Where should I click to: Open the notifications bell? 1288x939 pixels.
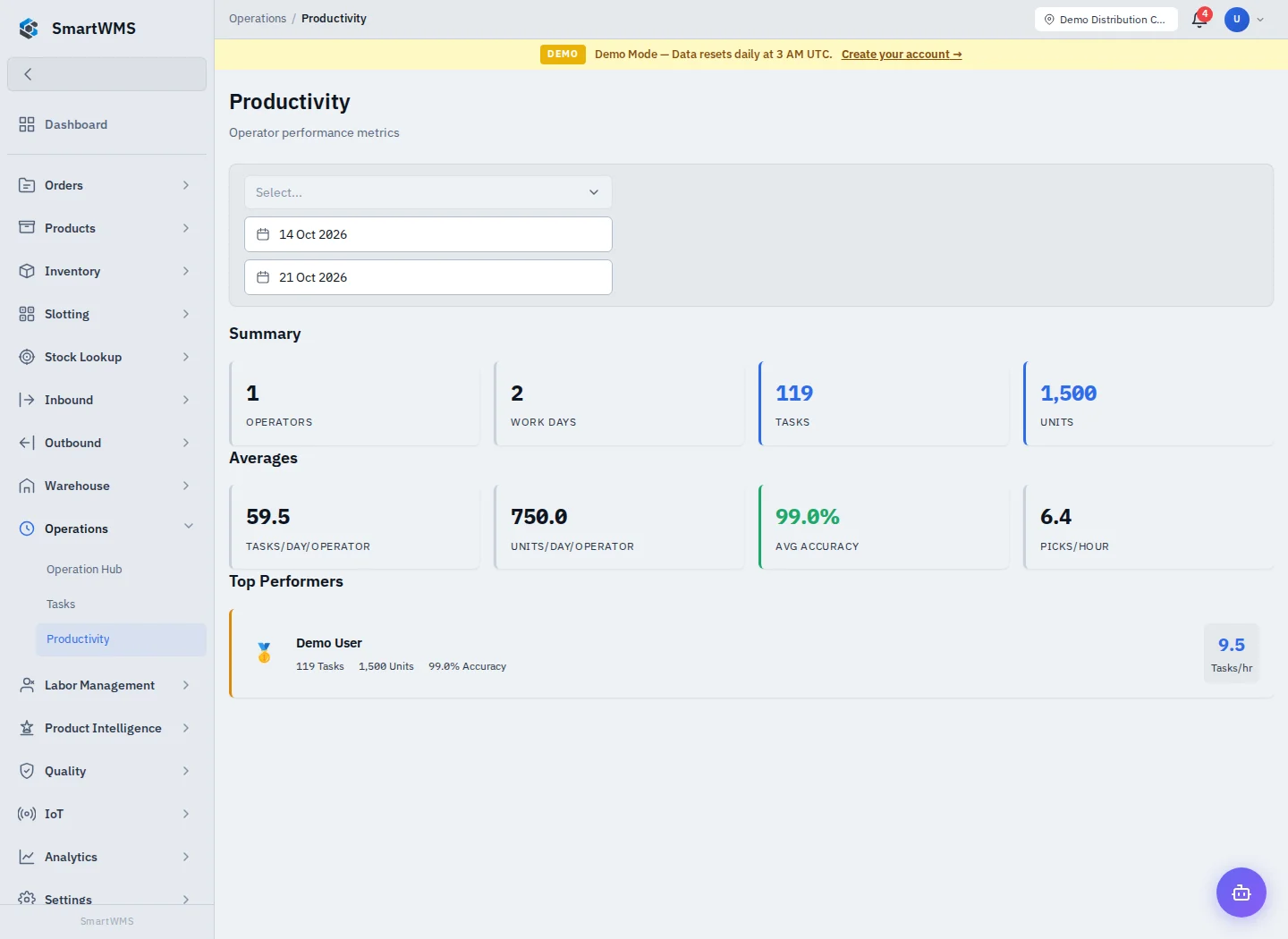click(x=1199, y=20)
